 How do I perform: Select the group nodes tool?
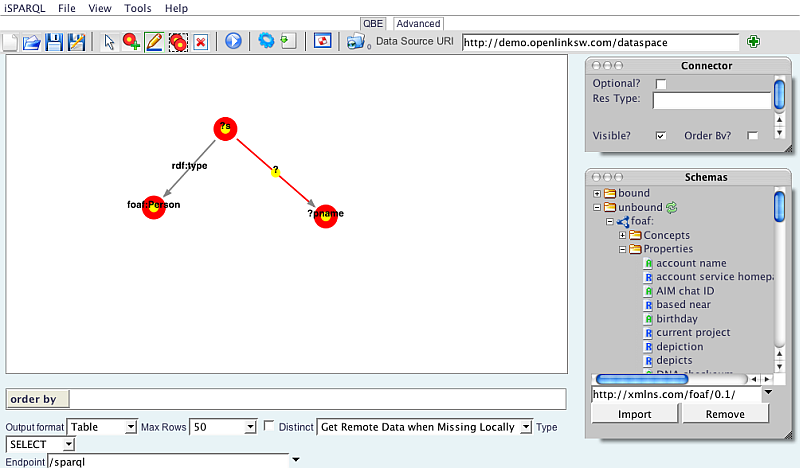[x=178, y=42]
